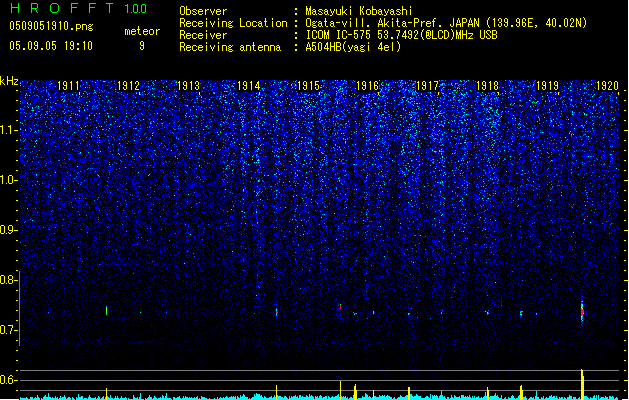Screen dimensions: 629x400
Task: Click the Receiver label
Action: pos(203,35)
